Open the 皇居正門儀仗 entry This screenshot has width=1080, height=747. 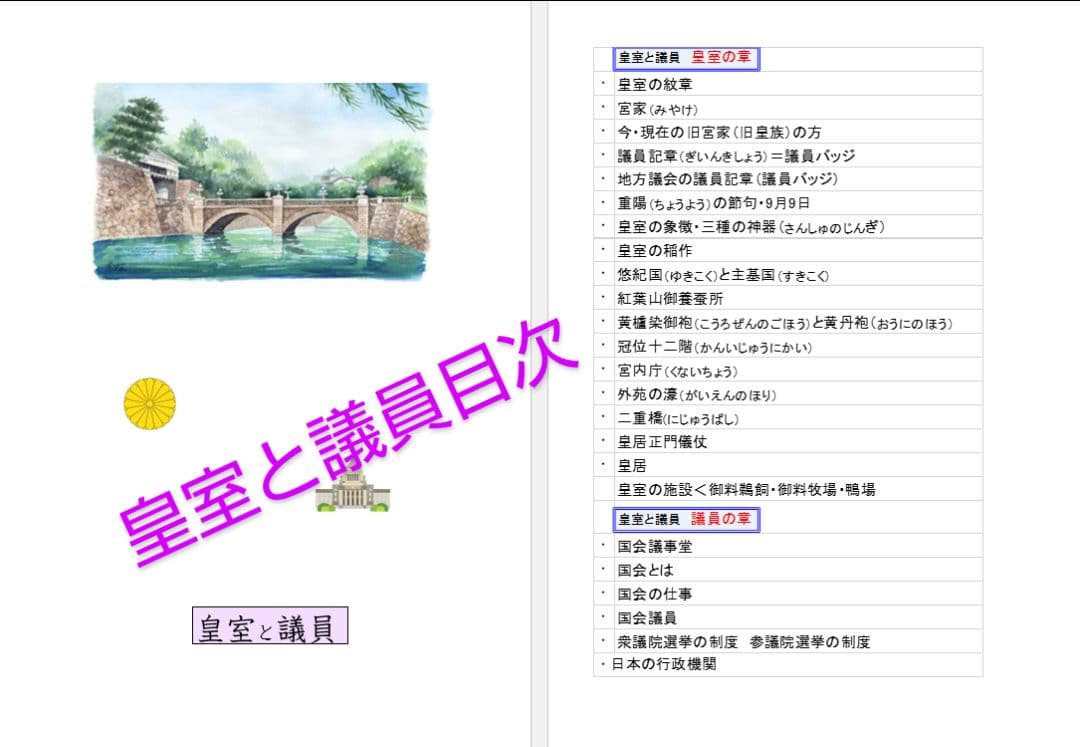point(662,442)
